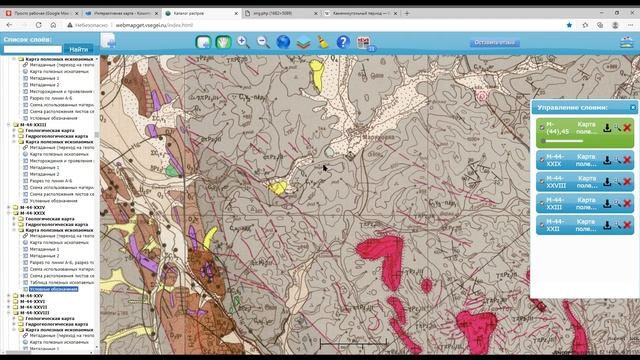This screenshot has width=640, height=360.
Task: Switch to the Каталог растров browser tab
Action: pyautogui.click(x=202, y=13)
